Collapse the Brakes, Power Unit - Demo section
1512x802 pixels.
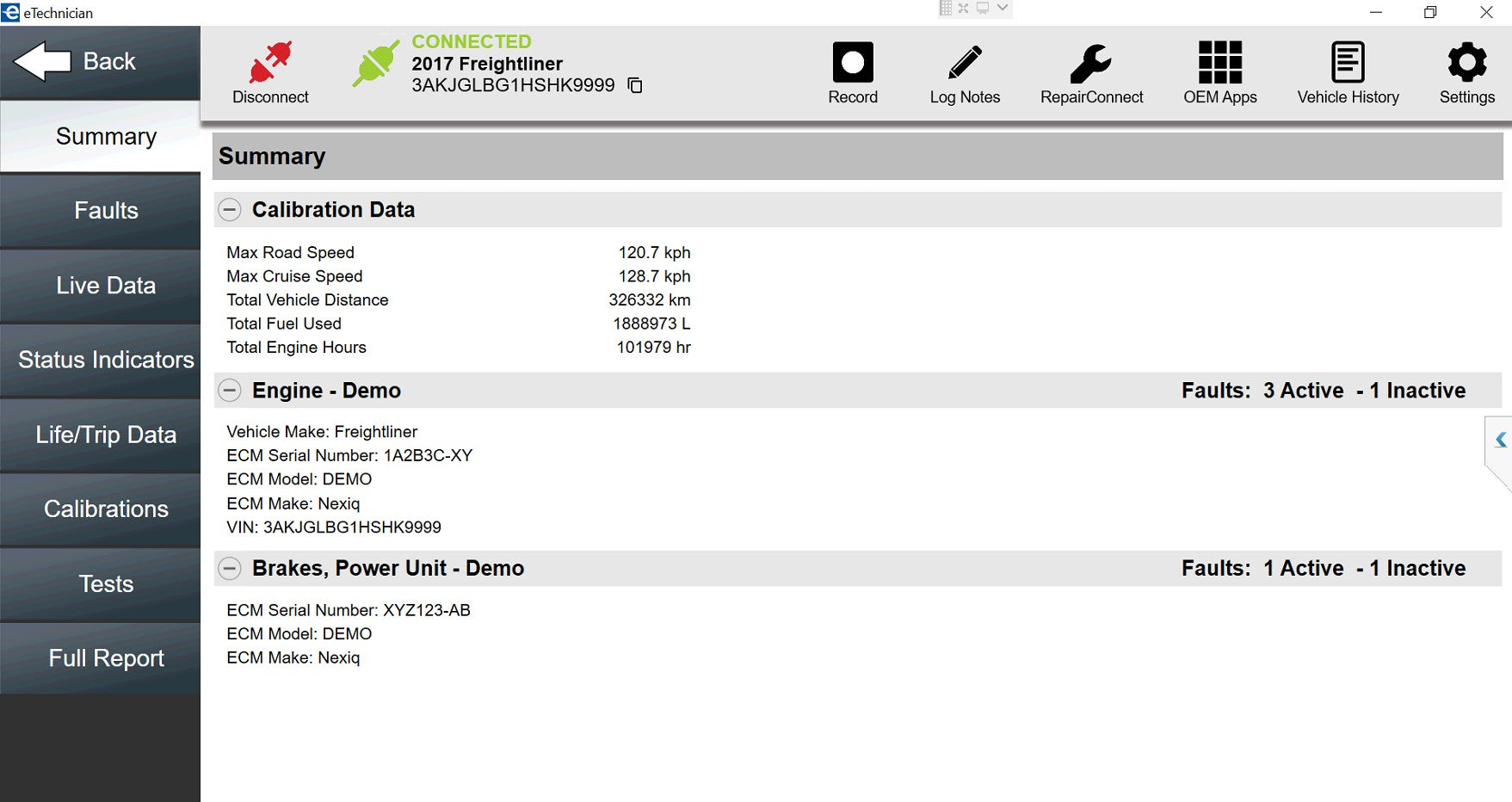230,569
